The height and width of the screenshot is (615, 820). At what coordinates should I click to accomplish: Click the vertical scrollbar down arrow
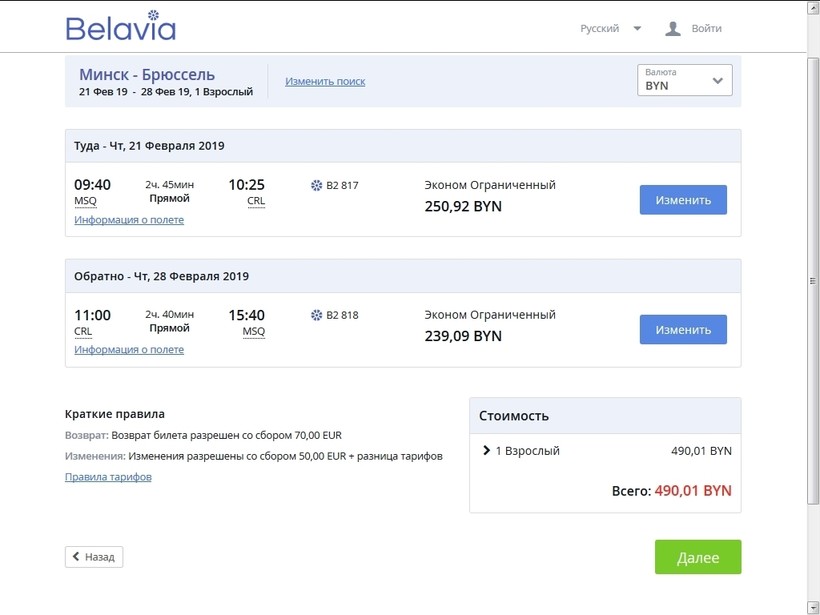point(812,607)
